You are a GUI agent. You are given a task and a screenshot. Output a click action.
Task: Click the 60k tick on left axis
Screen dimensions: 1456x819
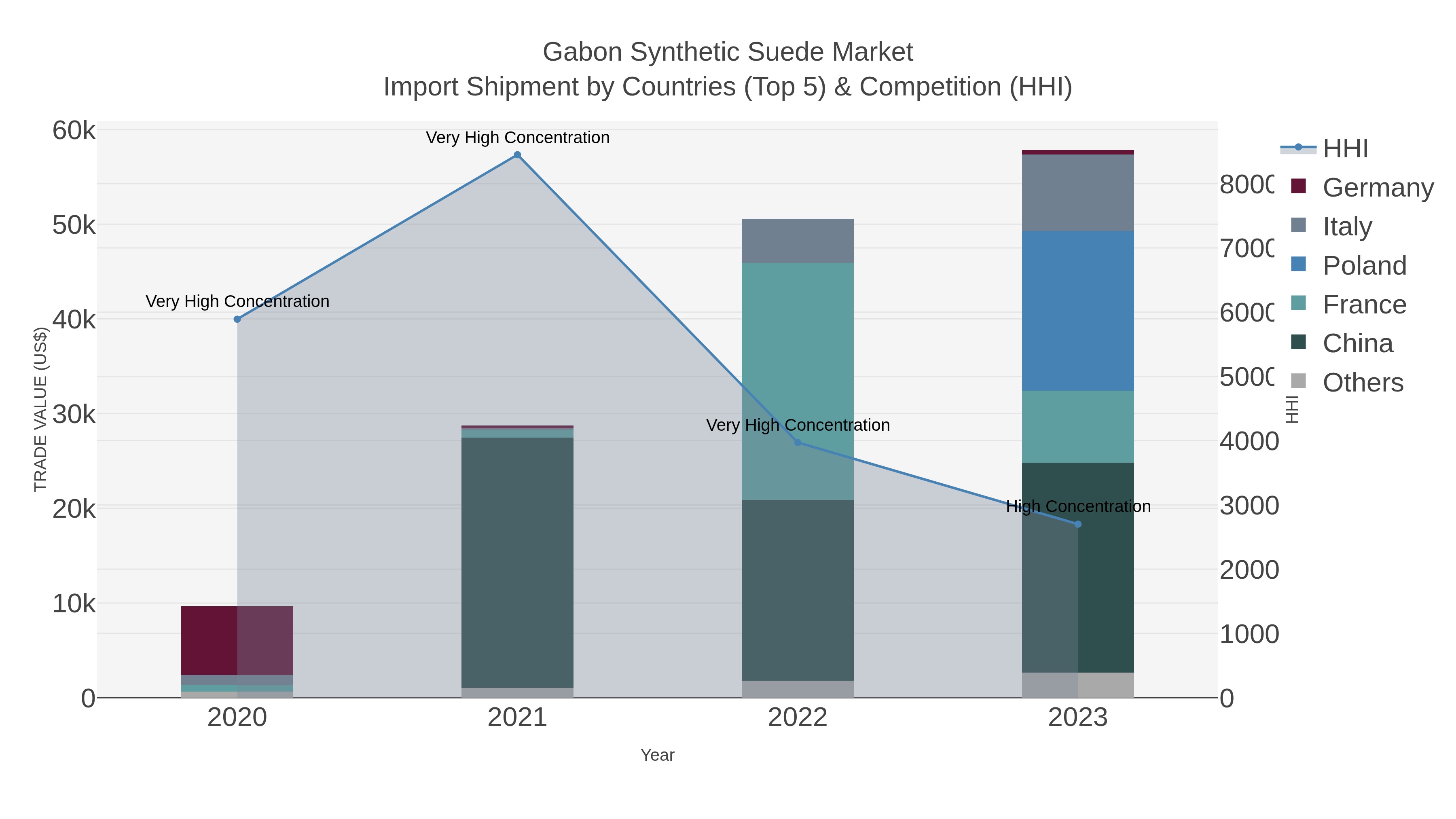(74, 131)
